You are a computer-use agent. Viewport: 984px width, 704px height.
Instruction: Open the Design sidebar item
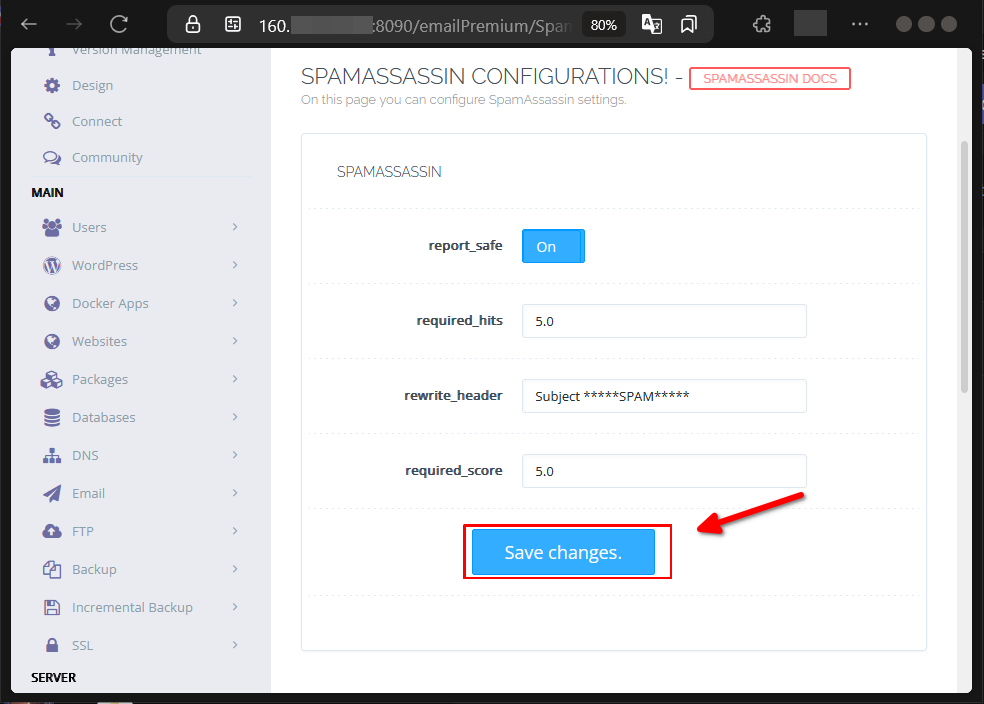click(92, 85)
